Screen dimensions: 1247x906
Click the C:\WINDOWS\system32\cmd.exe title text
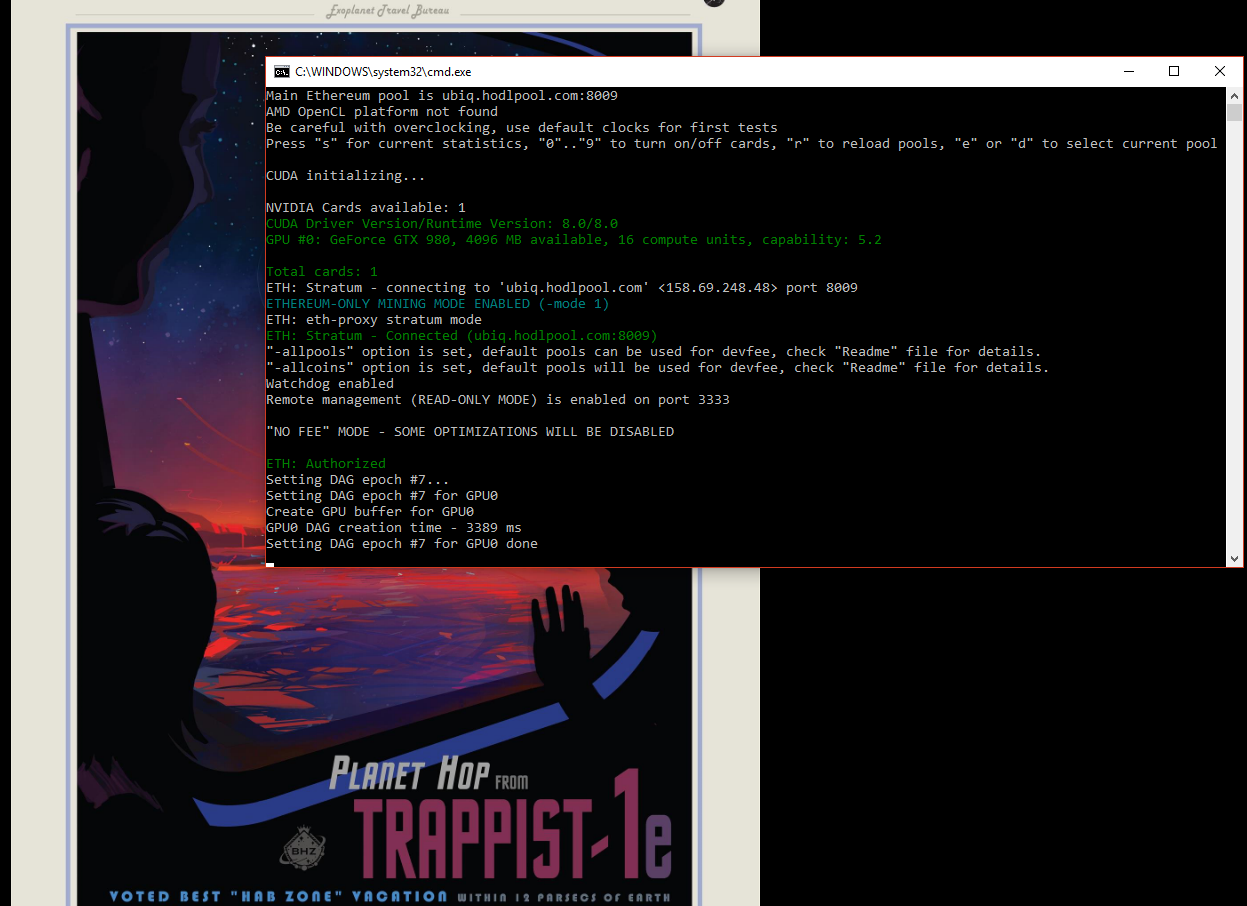pyautogui.click(x=383, y=72)
